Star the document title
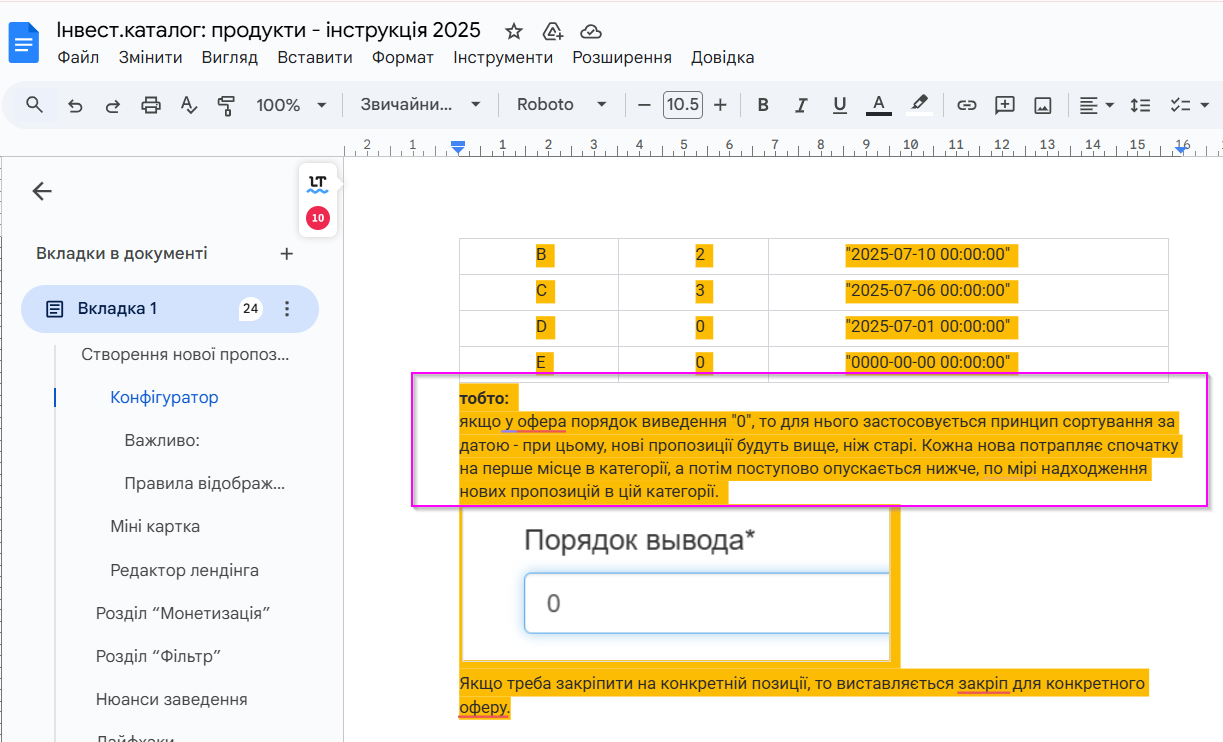The width and height of the screenshot is (1223, 742). (x=513, y=30)
